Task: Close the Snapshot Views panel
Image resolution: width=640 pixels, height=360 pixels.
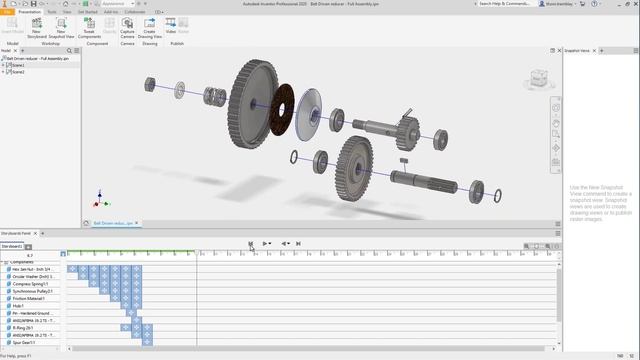Action: 594,51
